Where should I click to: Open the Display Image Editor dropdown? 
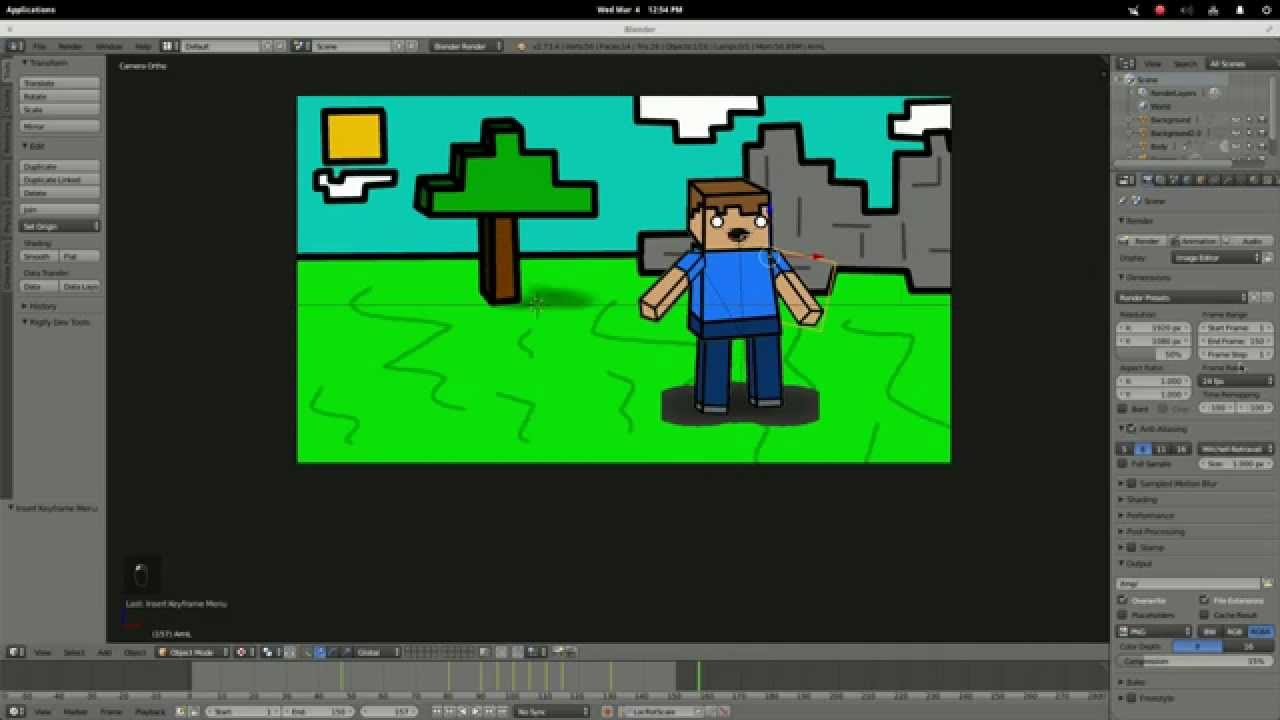click(1216, 257)
